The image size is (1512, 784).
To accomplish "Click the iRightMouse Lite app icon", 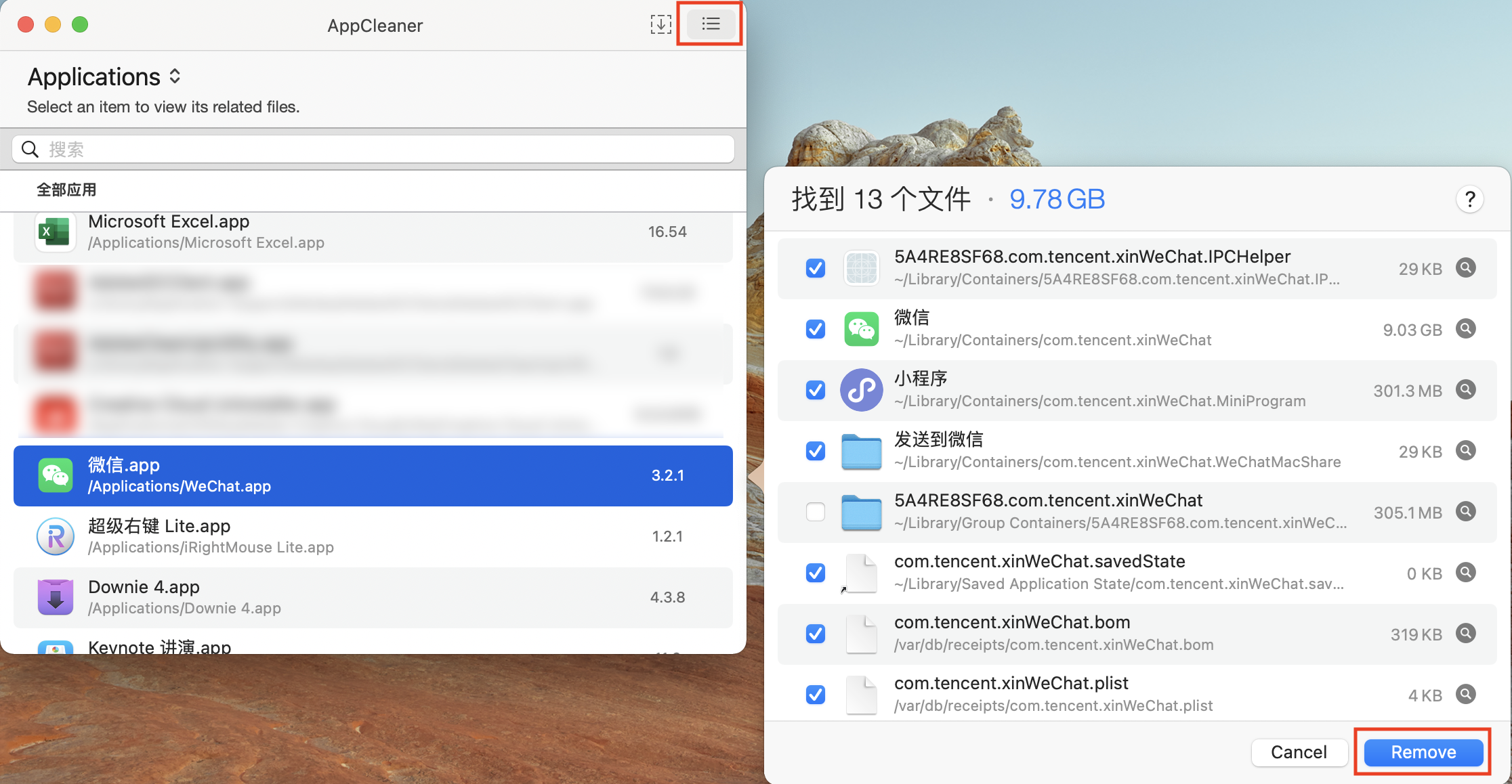I will coord(55,536).
